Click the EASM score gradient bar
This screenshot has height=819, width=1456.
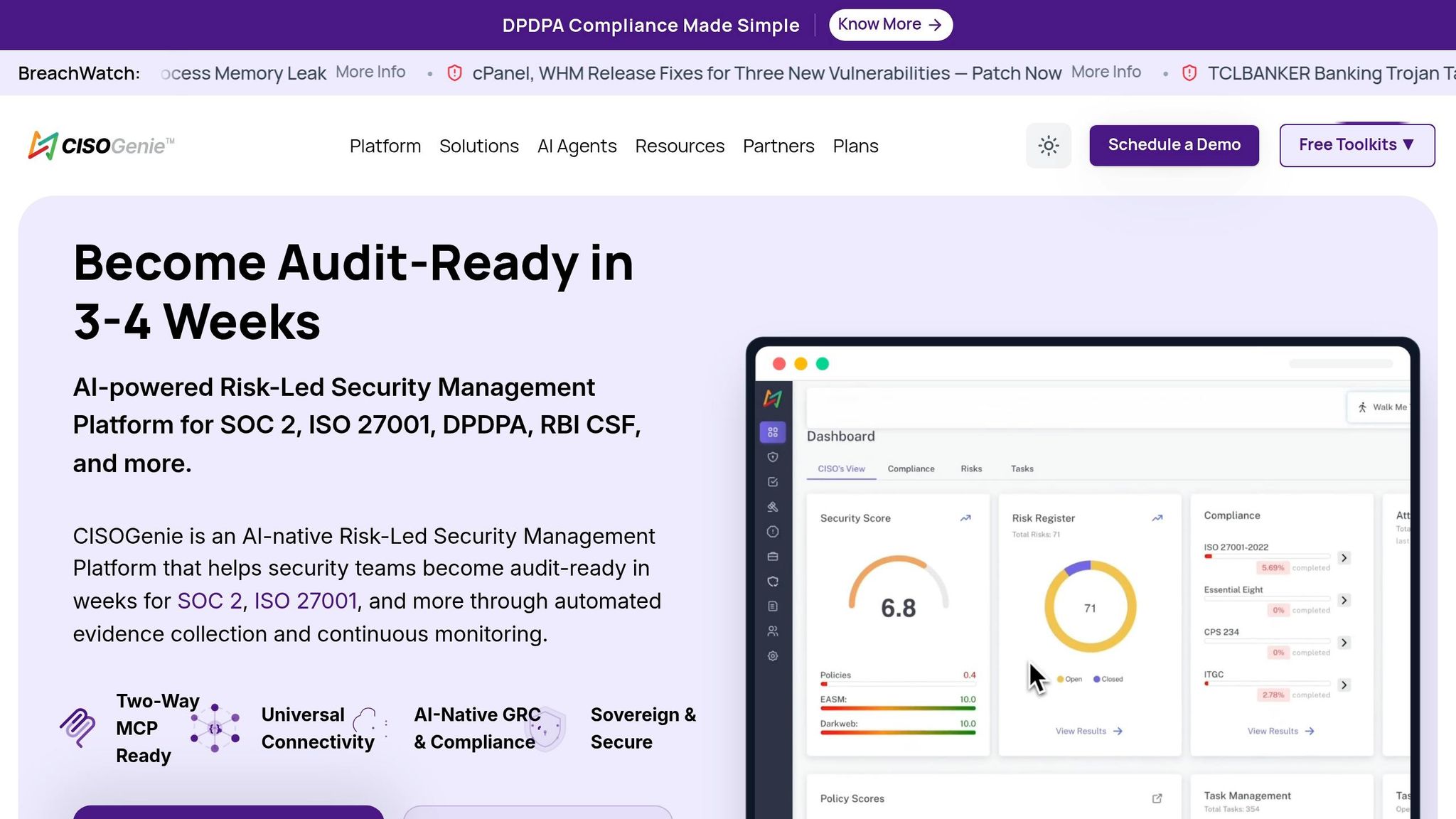[x=898, y=708]
